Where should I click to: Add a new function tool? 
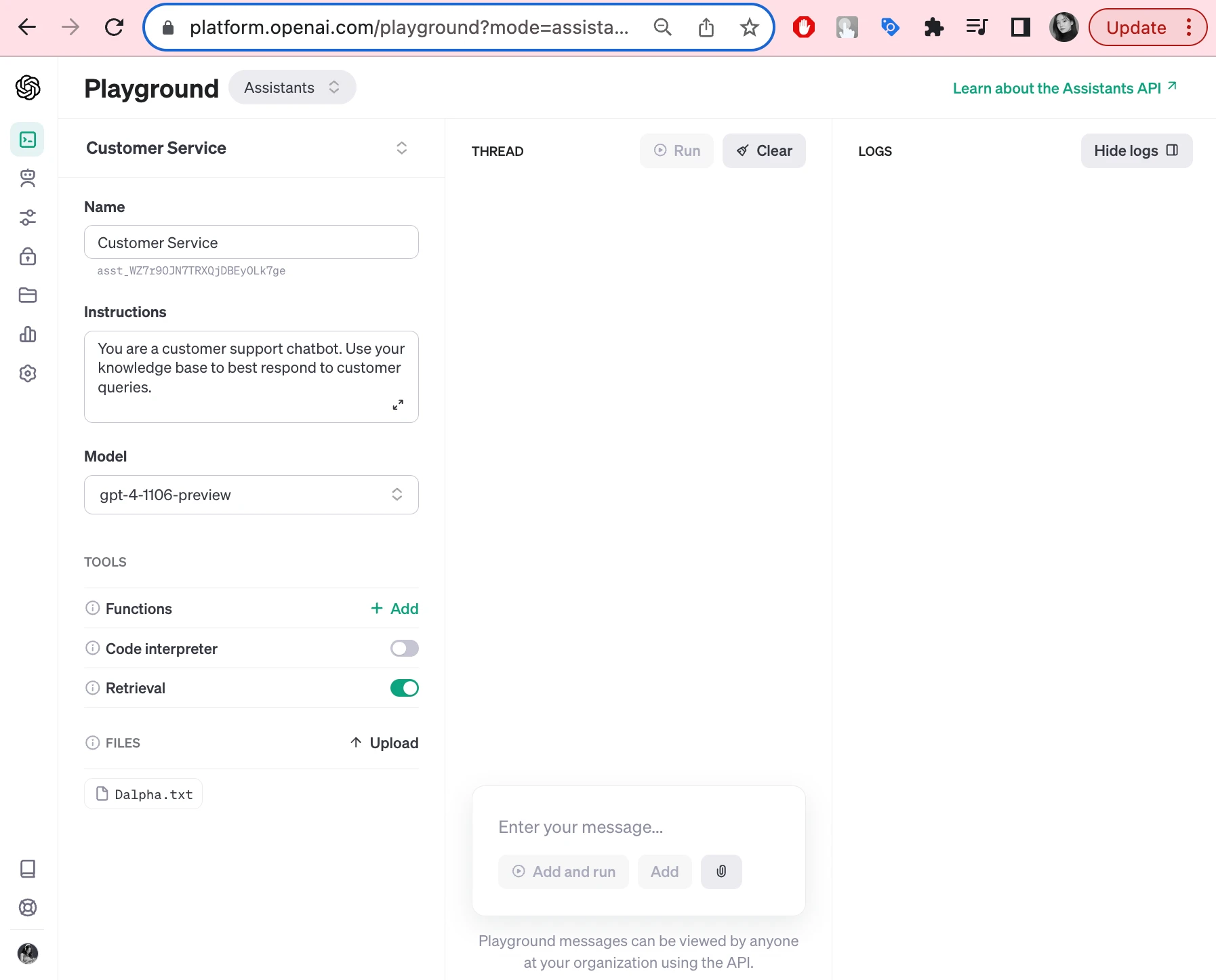pos(394,609)
